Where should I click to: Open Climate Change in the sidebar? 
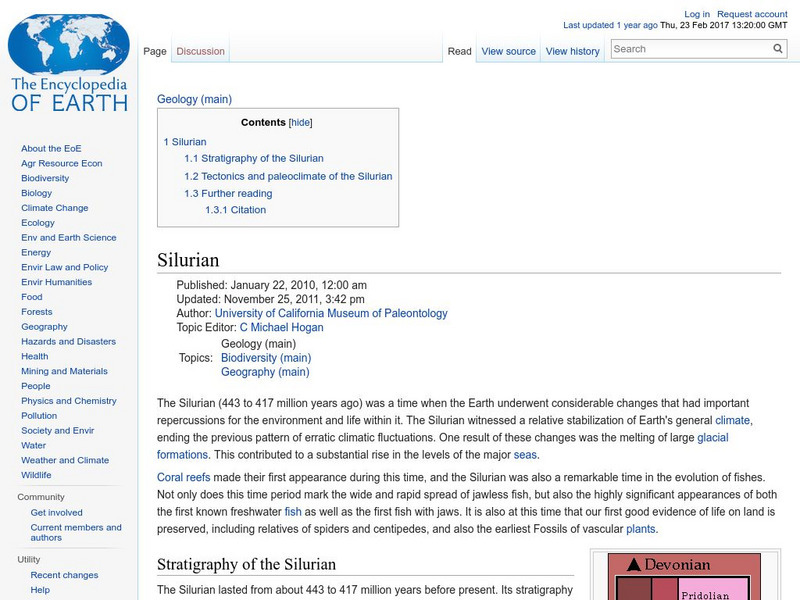(x=55, y=208)
